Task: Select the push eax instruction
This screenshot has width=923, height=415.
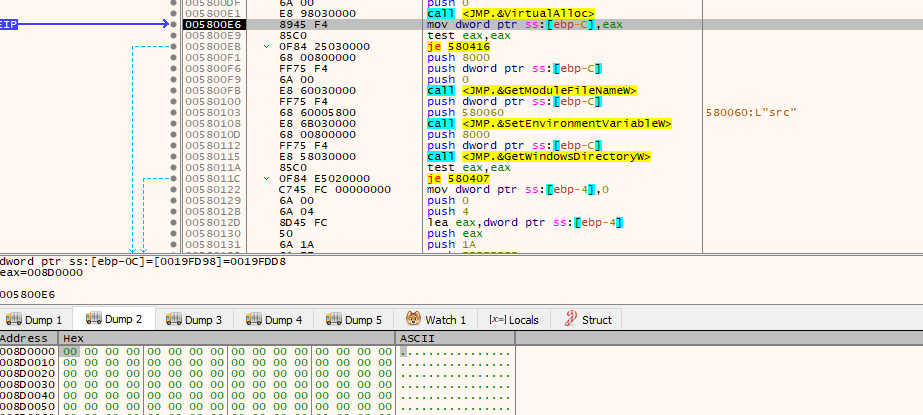Action: point(454,234)
